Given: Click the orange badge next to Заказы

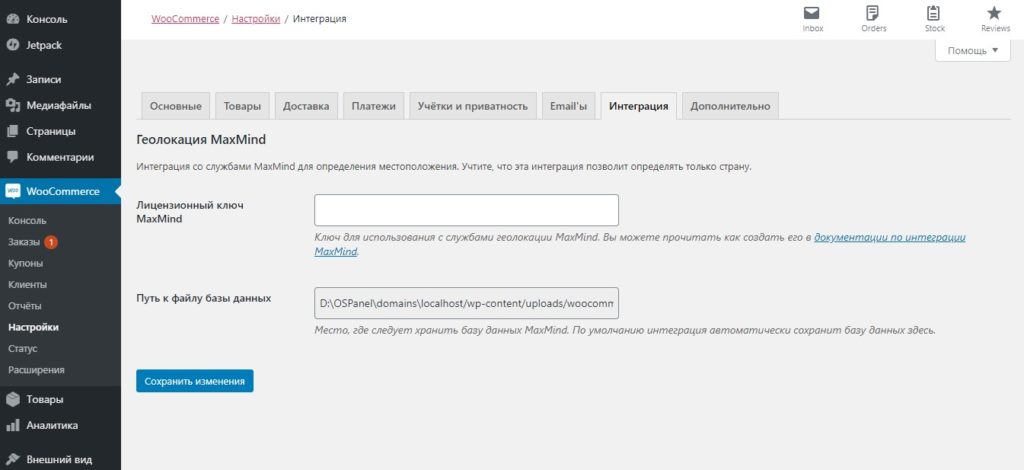Looking at the screenshot, I should tap(51, 242).
